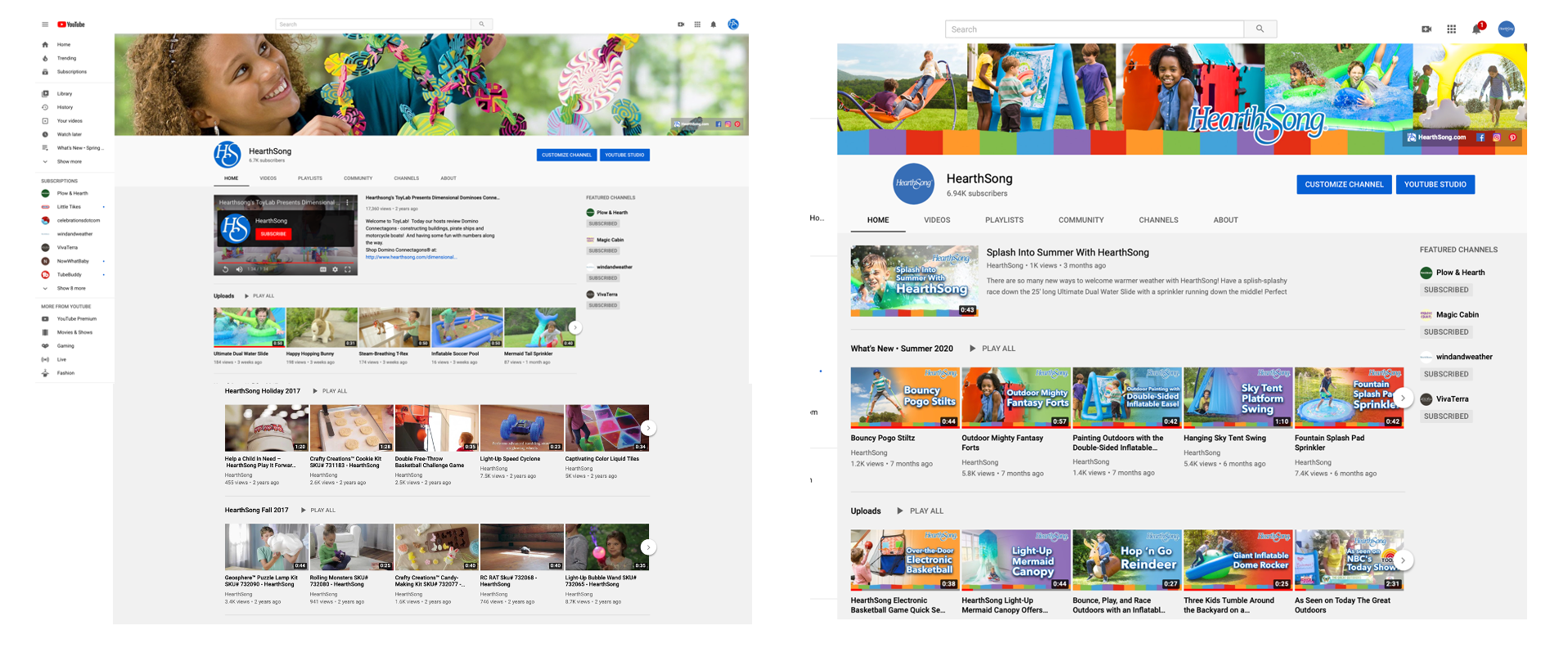
Task: Open notifications bell with red badge, right screenshot
Action: [x=1477, y=29]
